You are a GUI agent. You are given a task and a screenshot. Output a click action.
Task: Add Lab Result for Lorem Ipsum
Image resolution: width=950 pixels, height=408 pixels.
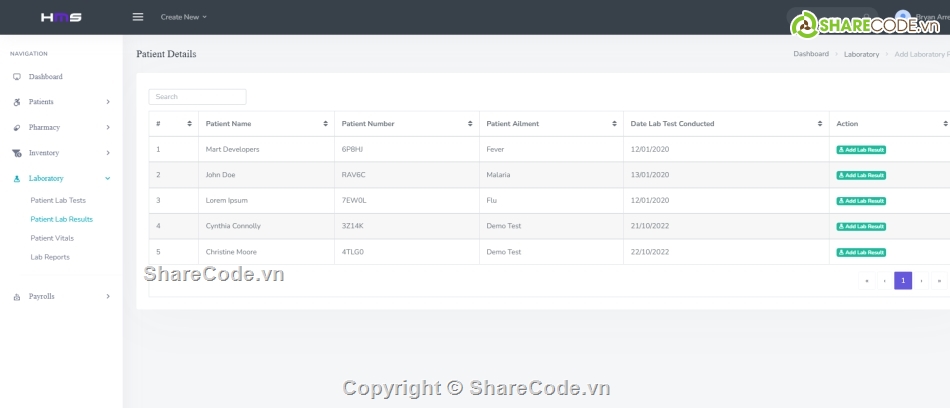[861, 201]
